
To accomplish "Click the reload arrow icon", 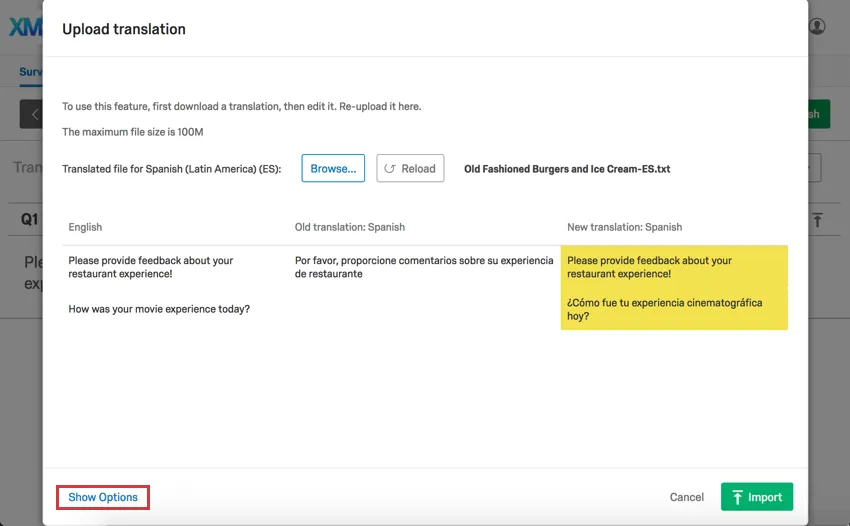I will (x=390, y=169).
